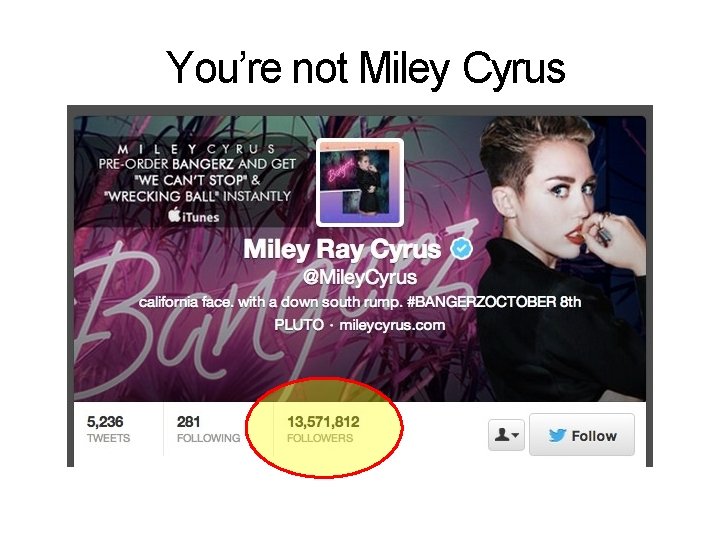Open the user actions person dropdown
The height and width of the screenshot is (540, 720).
coord(506,434)
